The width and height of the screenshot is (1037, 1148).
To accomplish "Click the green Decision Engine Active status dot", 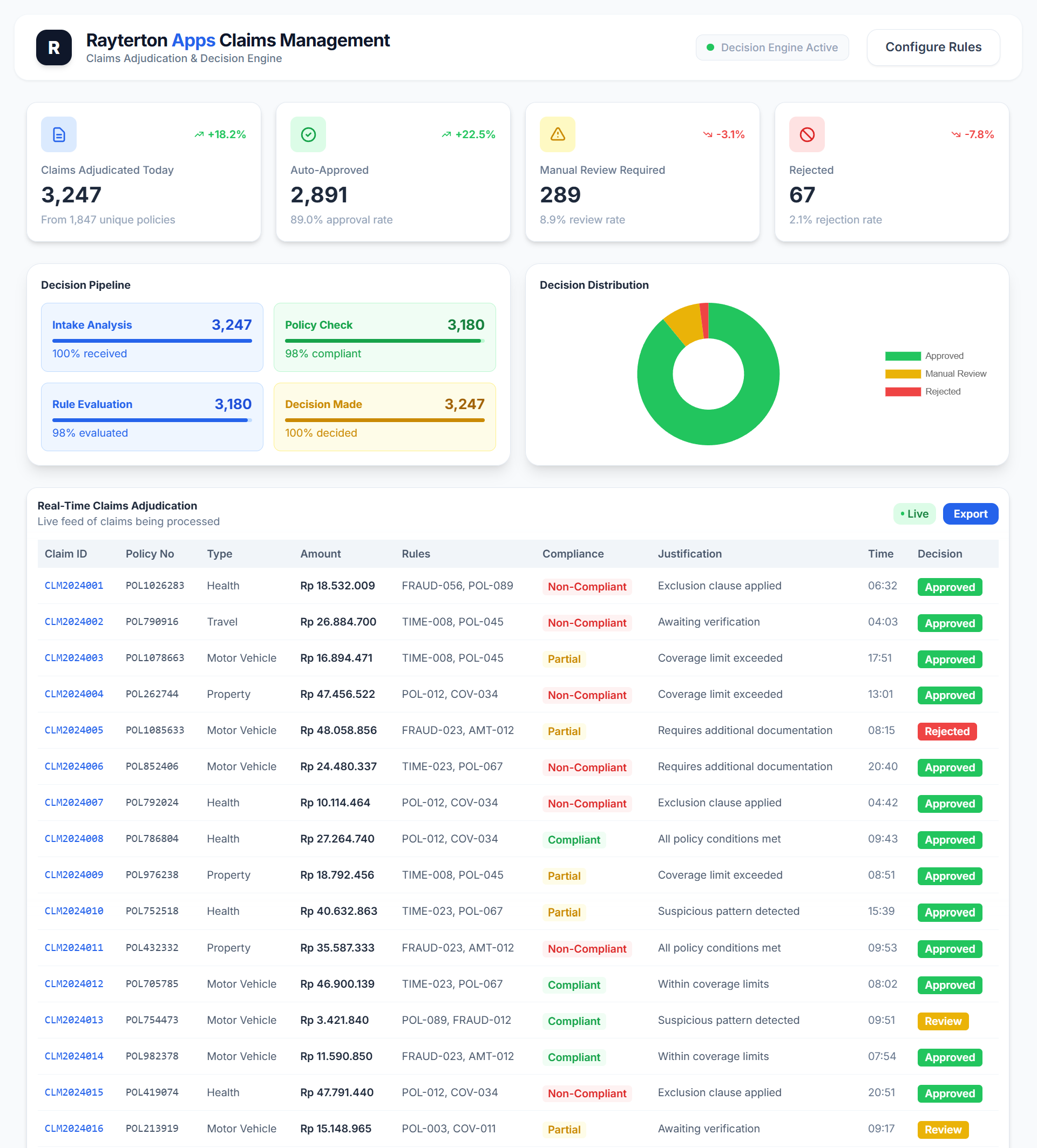I will coord(710,47).
